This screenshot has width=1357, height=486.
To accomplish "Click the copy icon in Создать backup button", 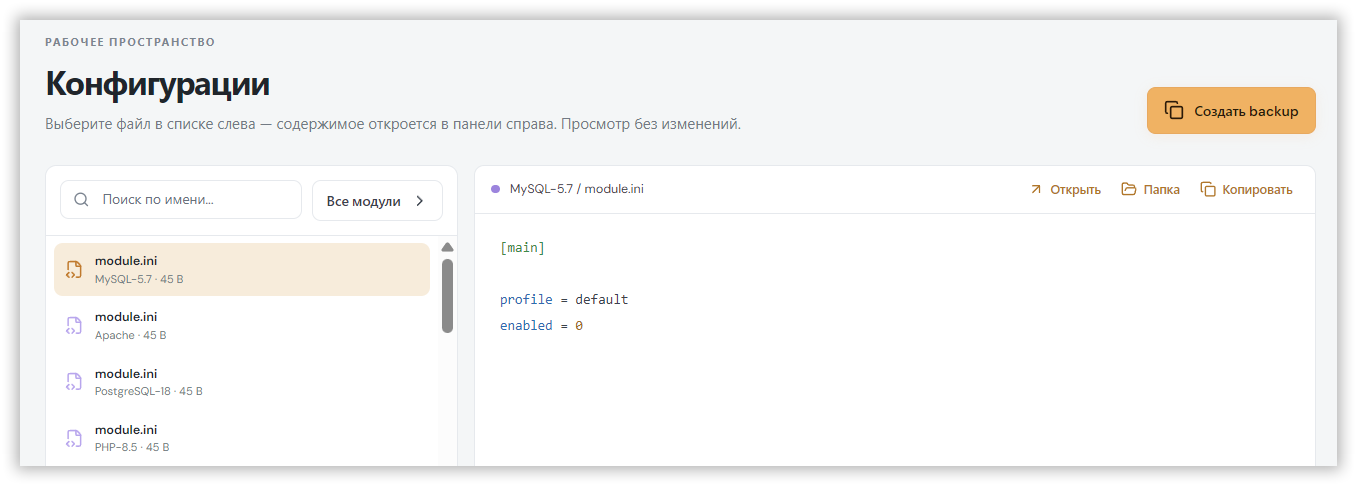I will pos(1174,111).
